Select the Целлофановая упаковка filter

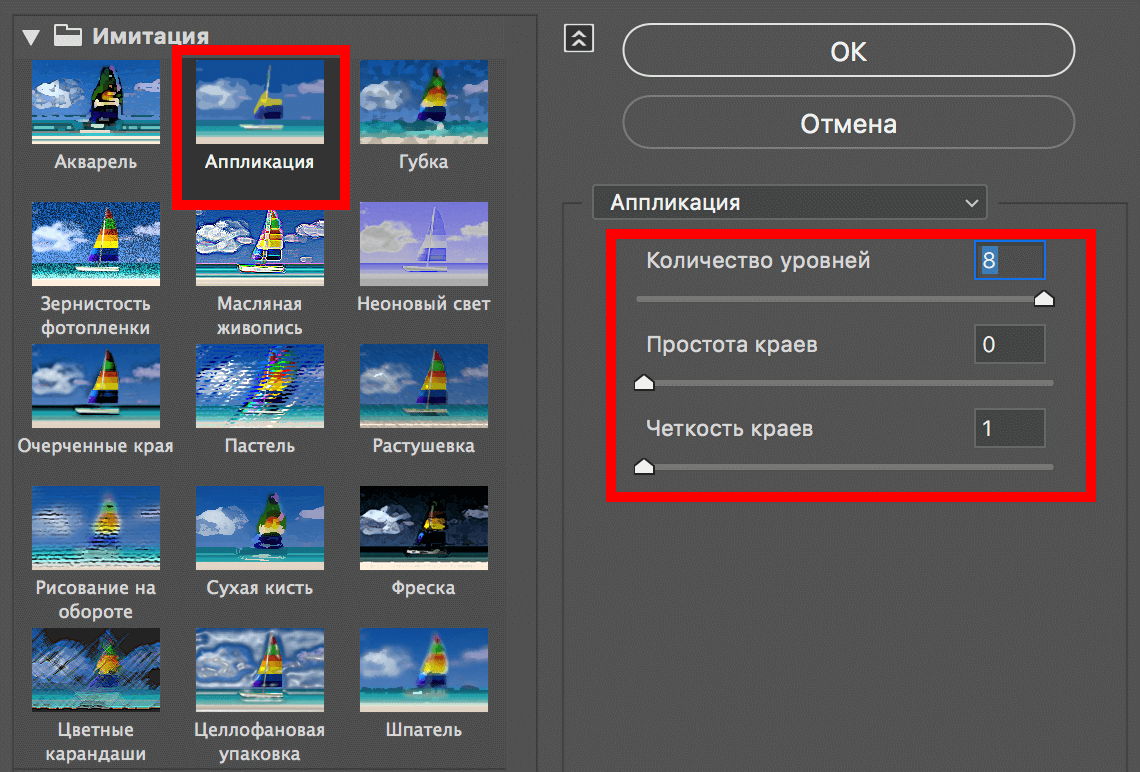259,669
